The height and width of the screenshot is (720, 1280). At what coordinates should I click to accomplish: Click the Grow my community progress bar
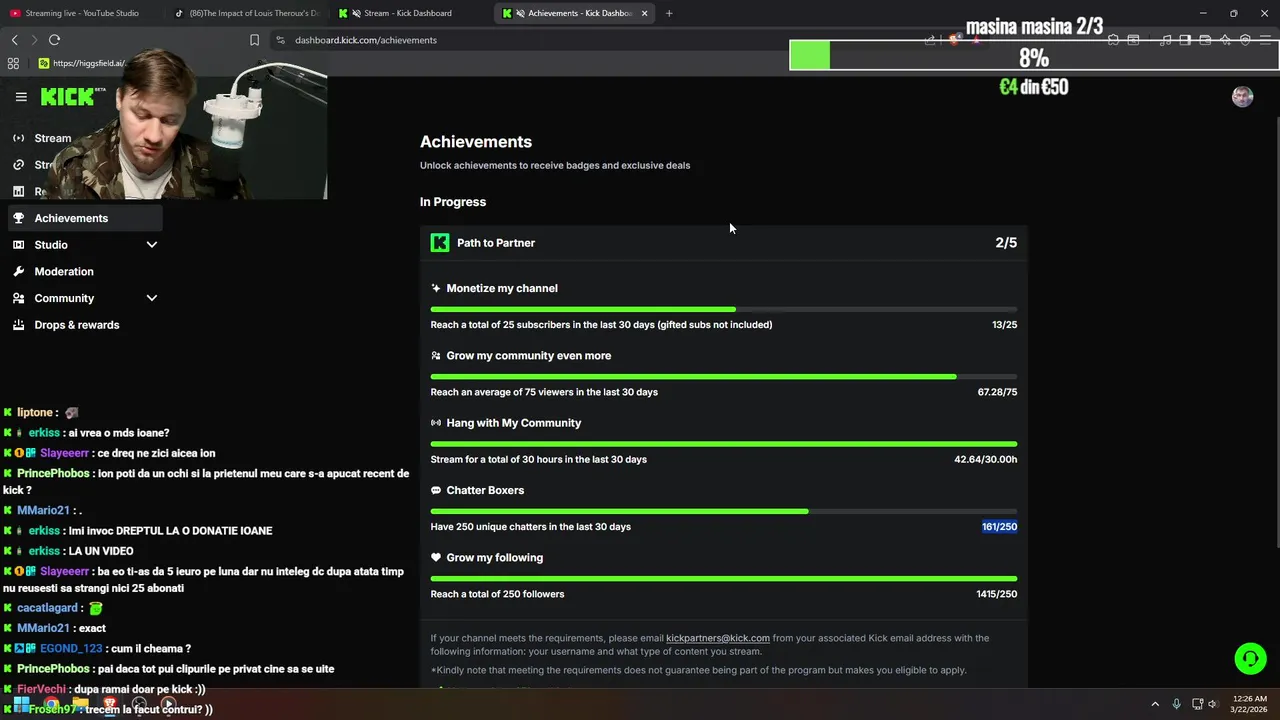(724, 377)
